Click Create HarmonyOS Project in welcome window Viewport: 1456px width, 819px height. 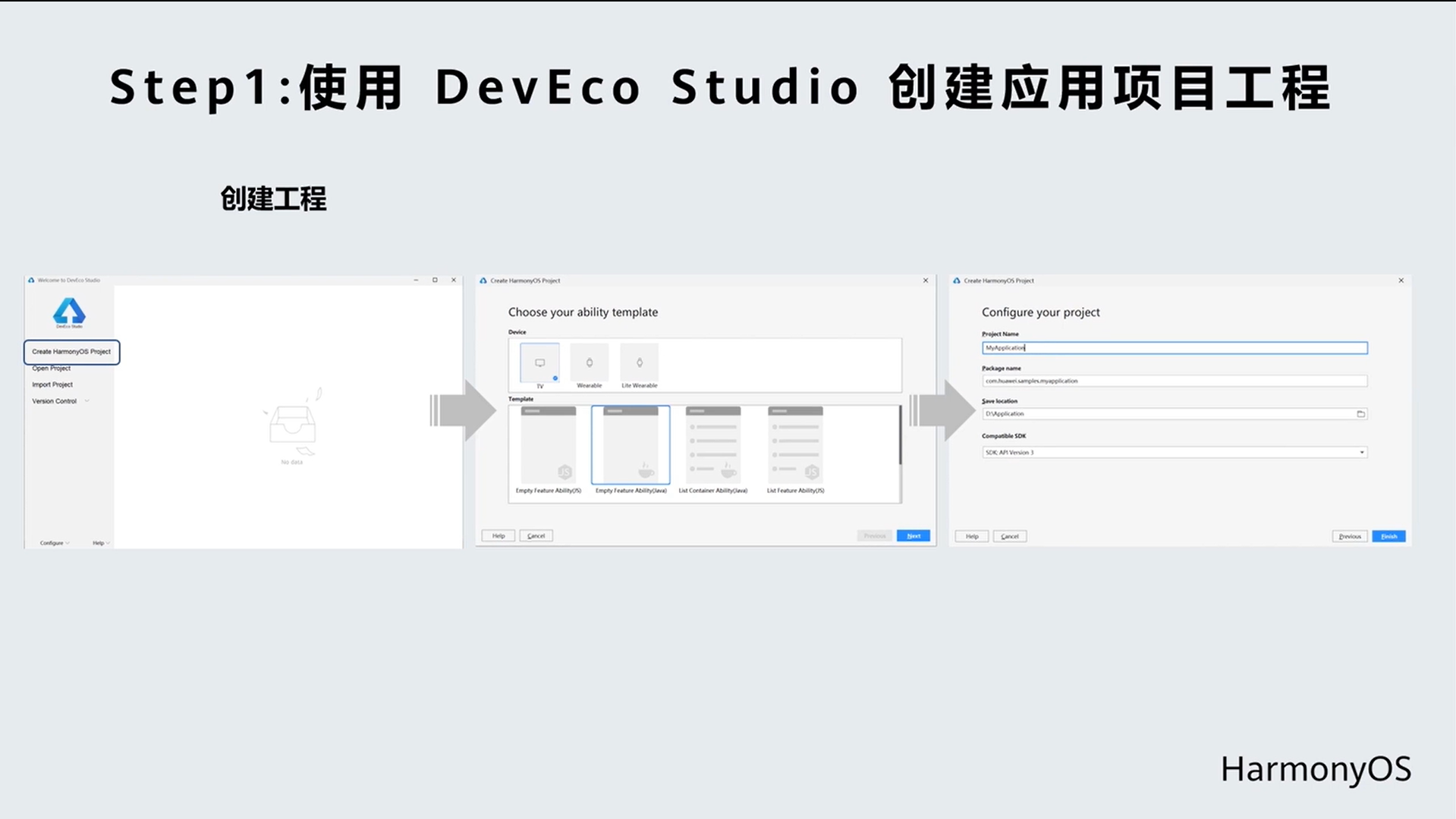click(x=71, y=352)
